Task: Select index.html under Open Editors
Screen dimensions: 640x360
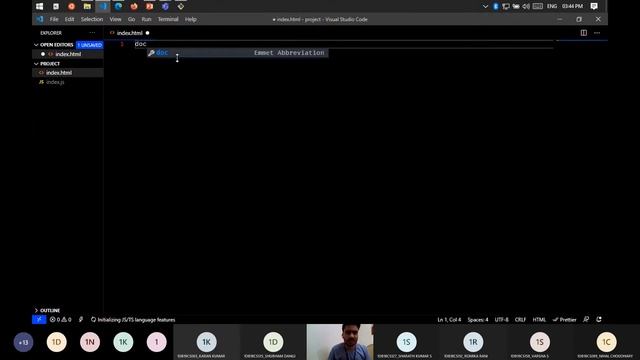Action: 68,54
